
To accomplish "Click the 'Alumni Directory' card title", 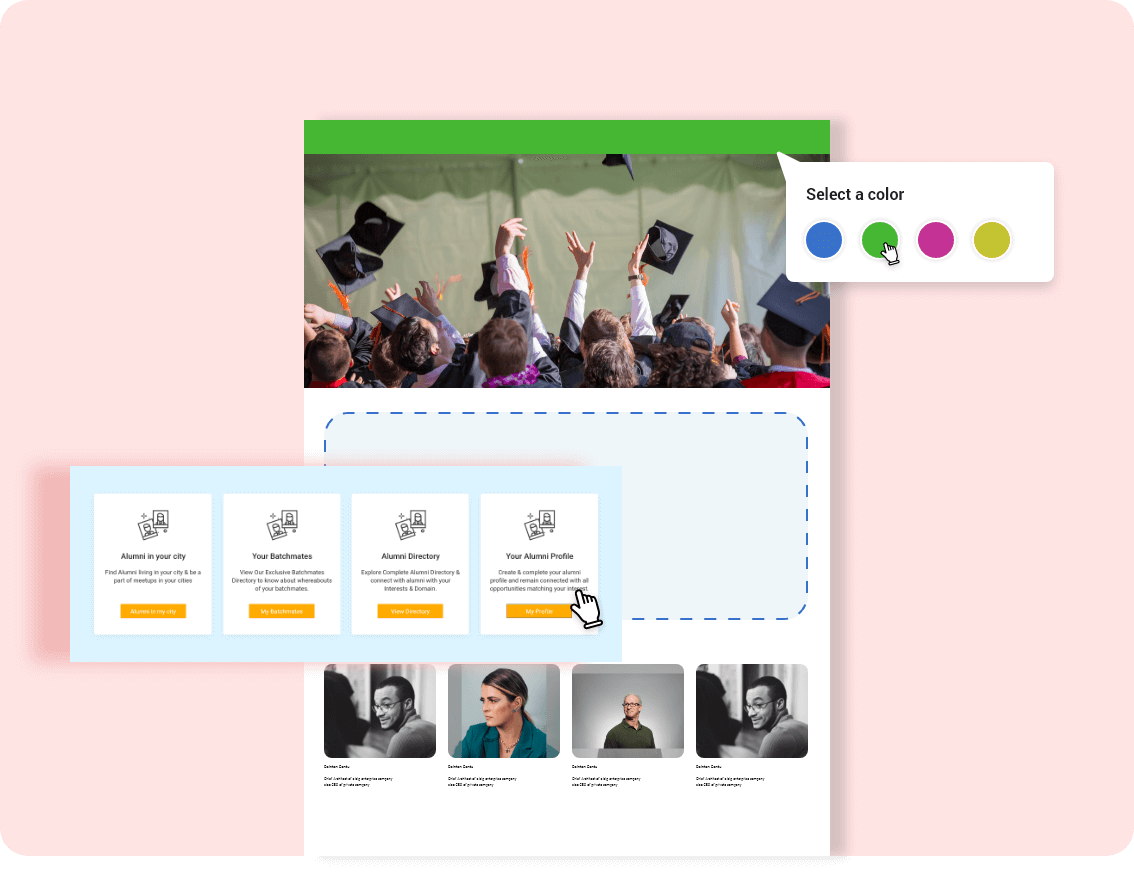I will 410,556.
